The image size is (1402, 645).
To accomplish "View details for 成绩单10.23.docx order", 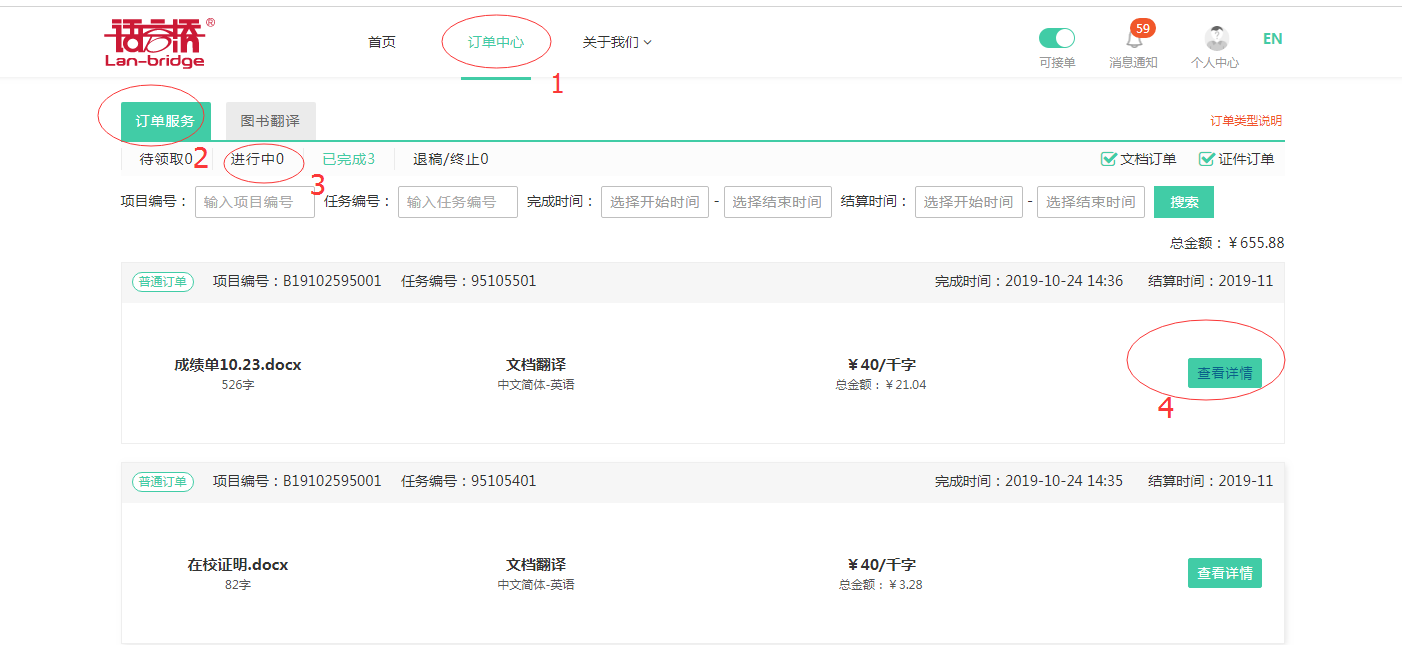I will click(1225, 373).
